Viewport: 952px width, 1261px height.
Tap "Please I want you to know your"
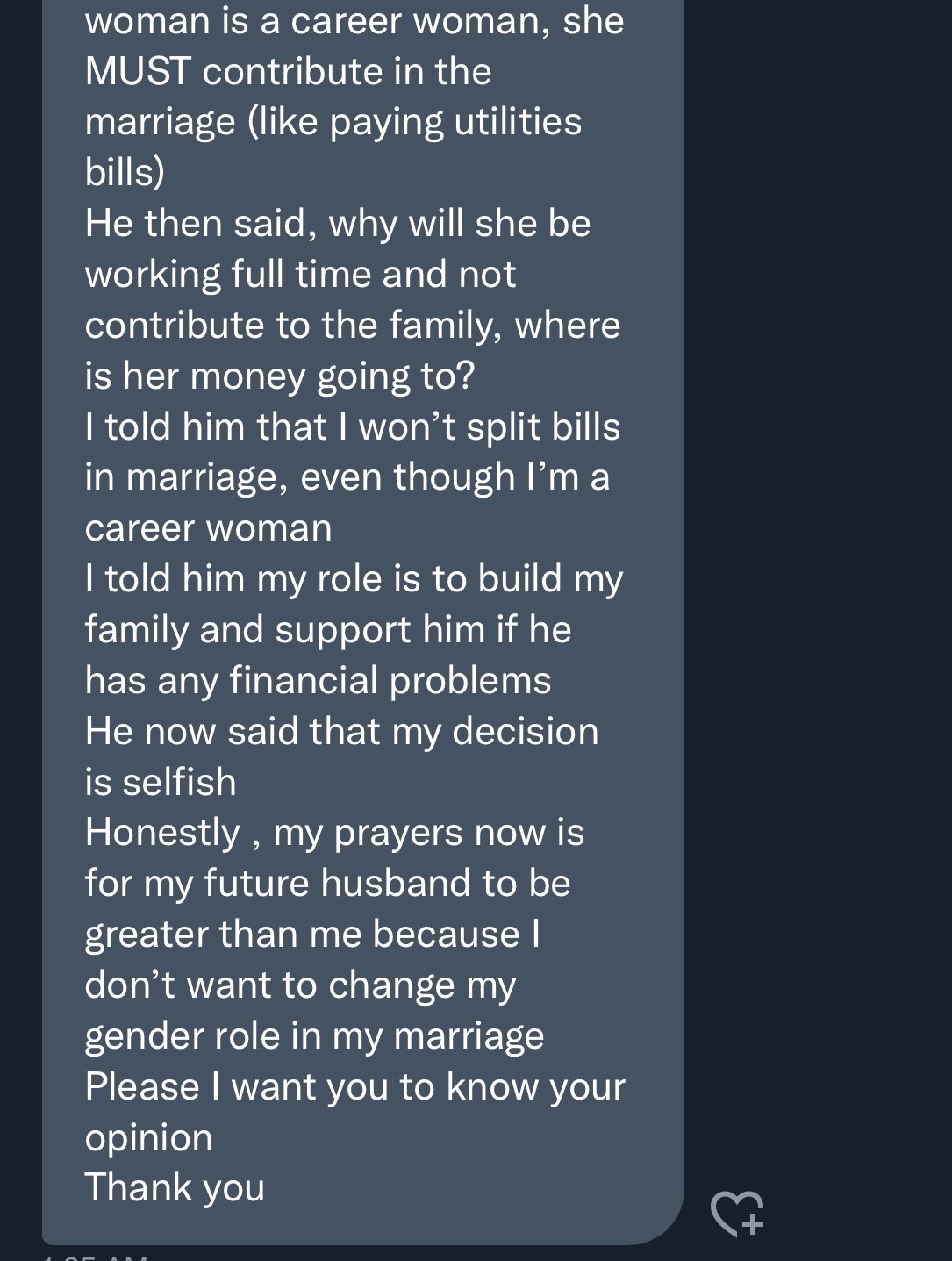tap(355, 1087)
